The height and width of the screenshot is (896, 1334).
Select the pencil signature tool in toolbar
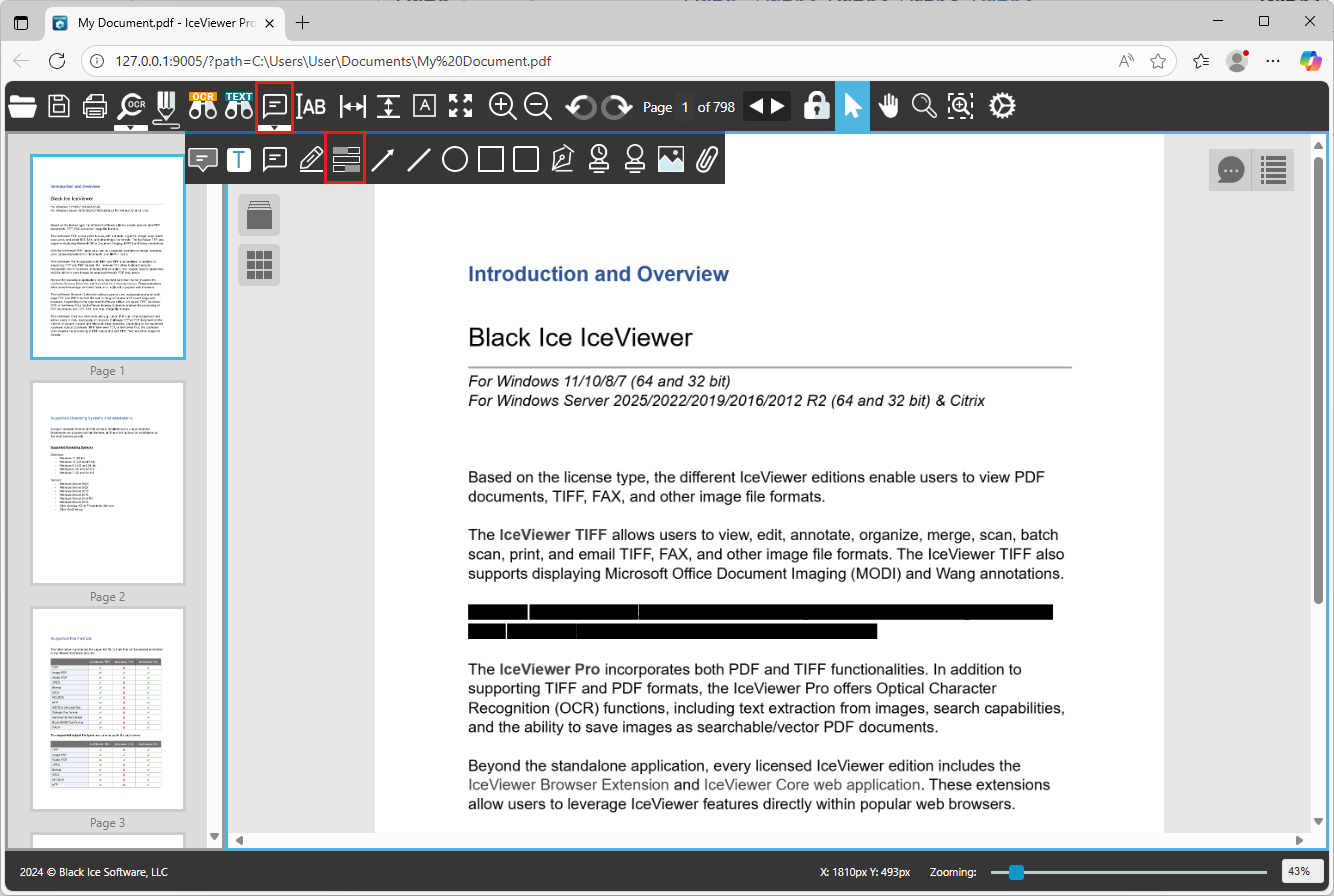click(x=166, y=109)
